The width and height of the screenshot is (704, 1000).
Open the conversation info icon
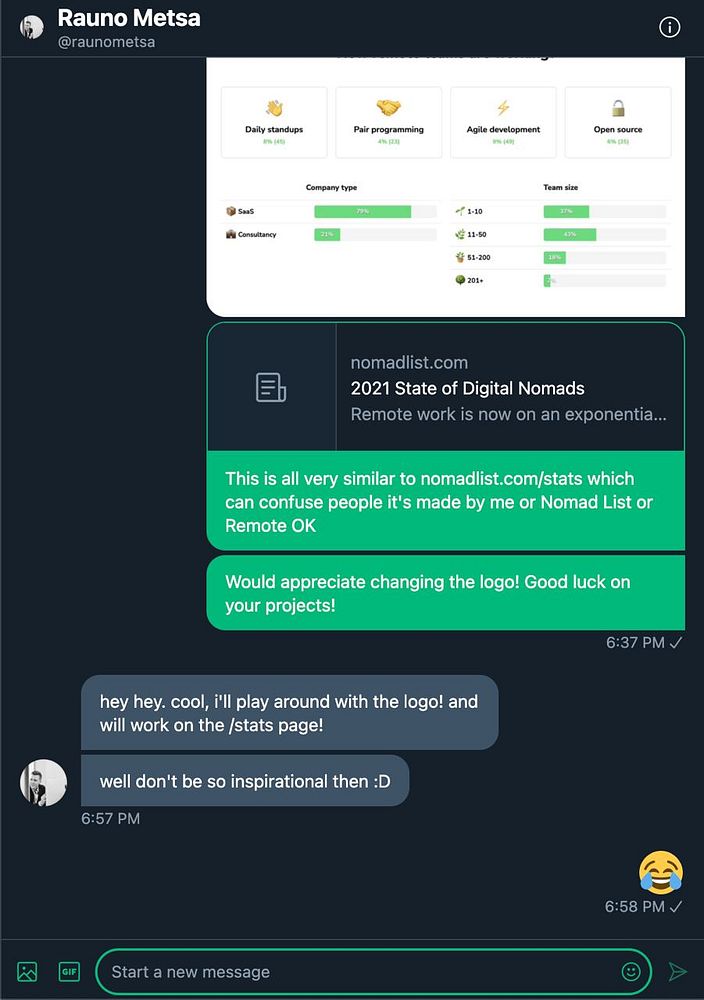click(669, 27)
